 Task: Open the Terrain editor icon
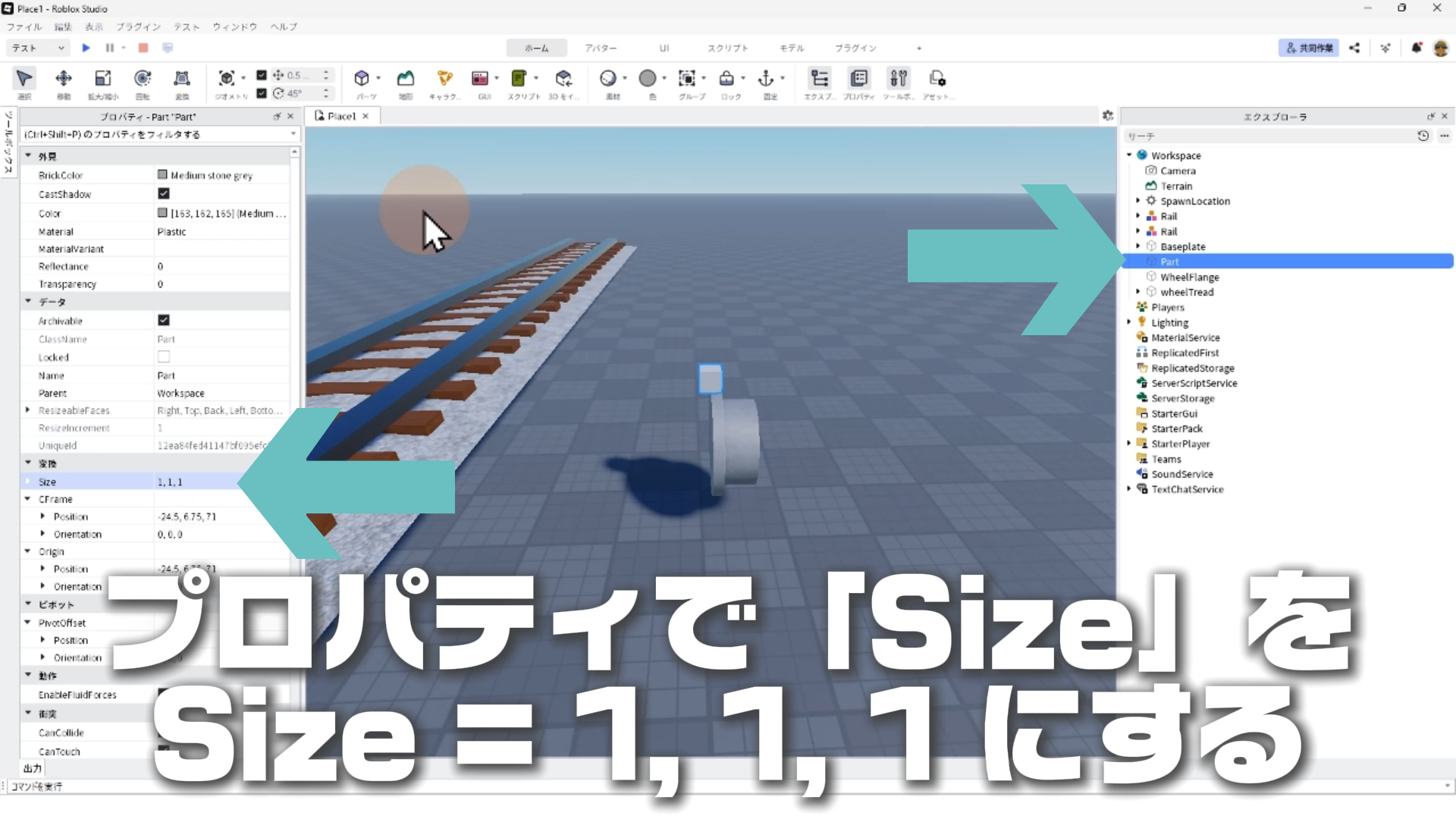coord(406,78)
